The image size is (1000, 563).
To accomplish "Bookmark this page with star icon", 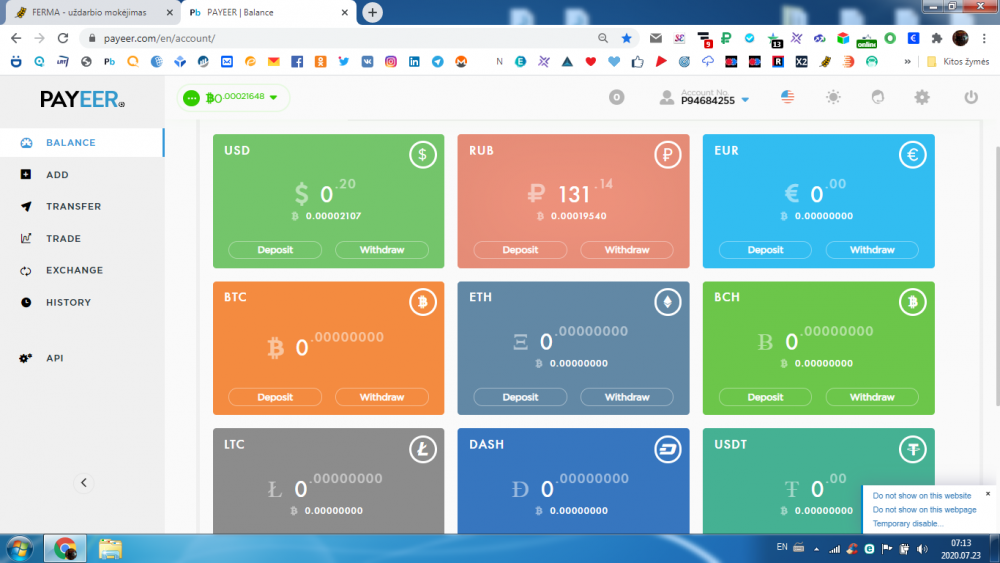I will [626, 38].
